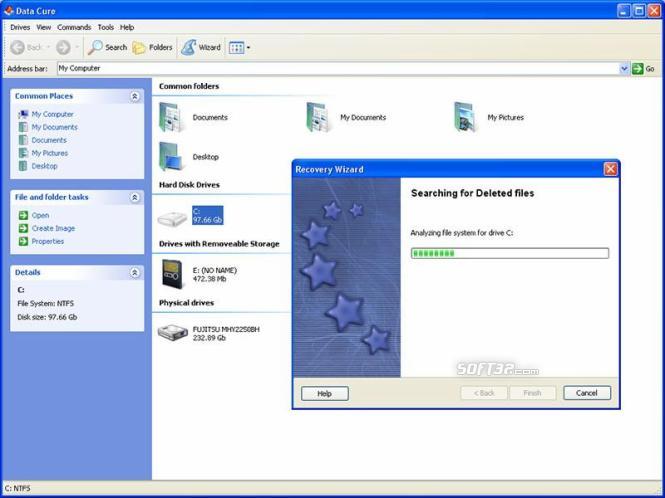This screenshot has height=498, width=665.
Task: Select My Pictures folder icon
Action: pyautogui.click(x=466, y=118)
